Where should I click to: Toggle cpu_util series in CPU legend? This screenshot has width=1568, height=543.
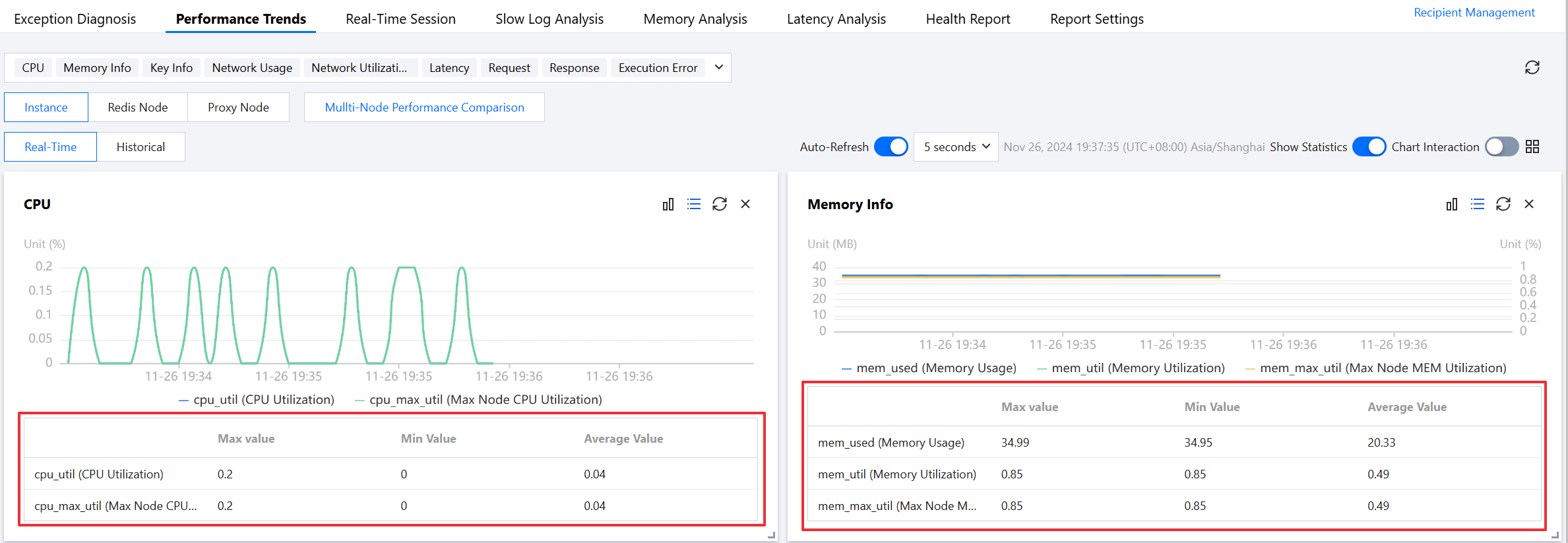257,400
